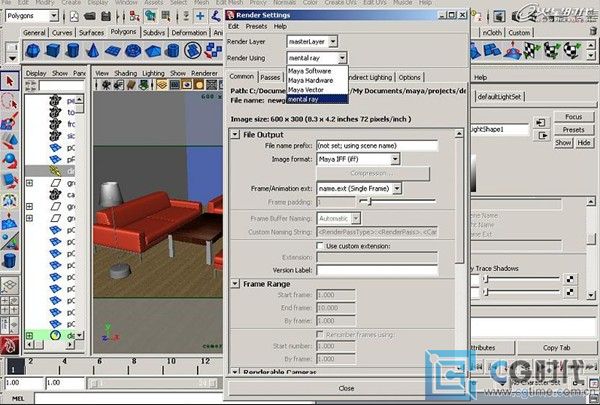The image size is (600, 405).
Task: Switch to the Passes tab
Action: pos(270,77)
